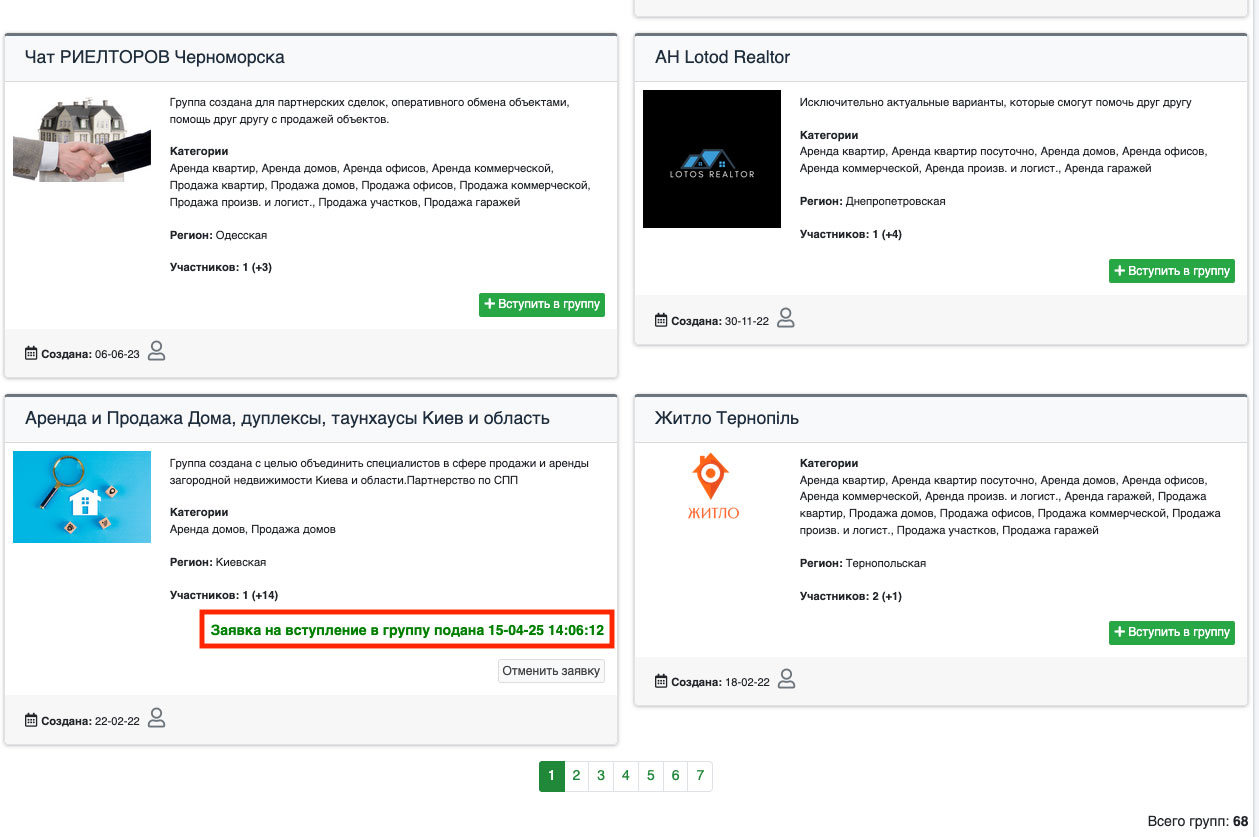Go to pagination page 4

point(626,776)
